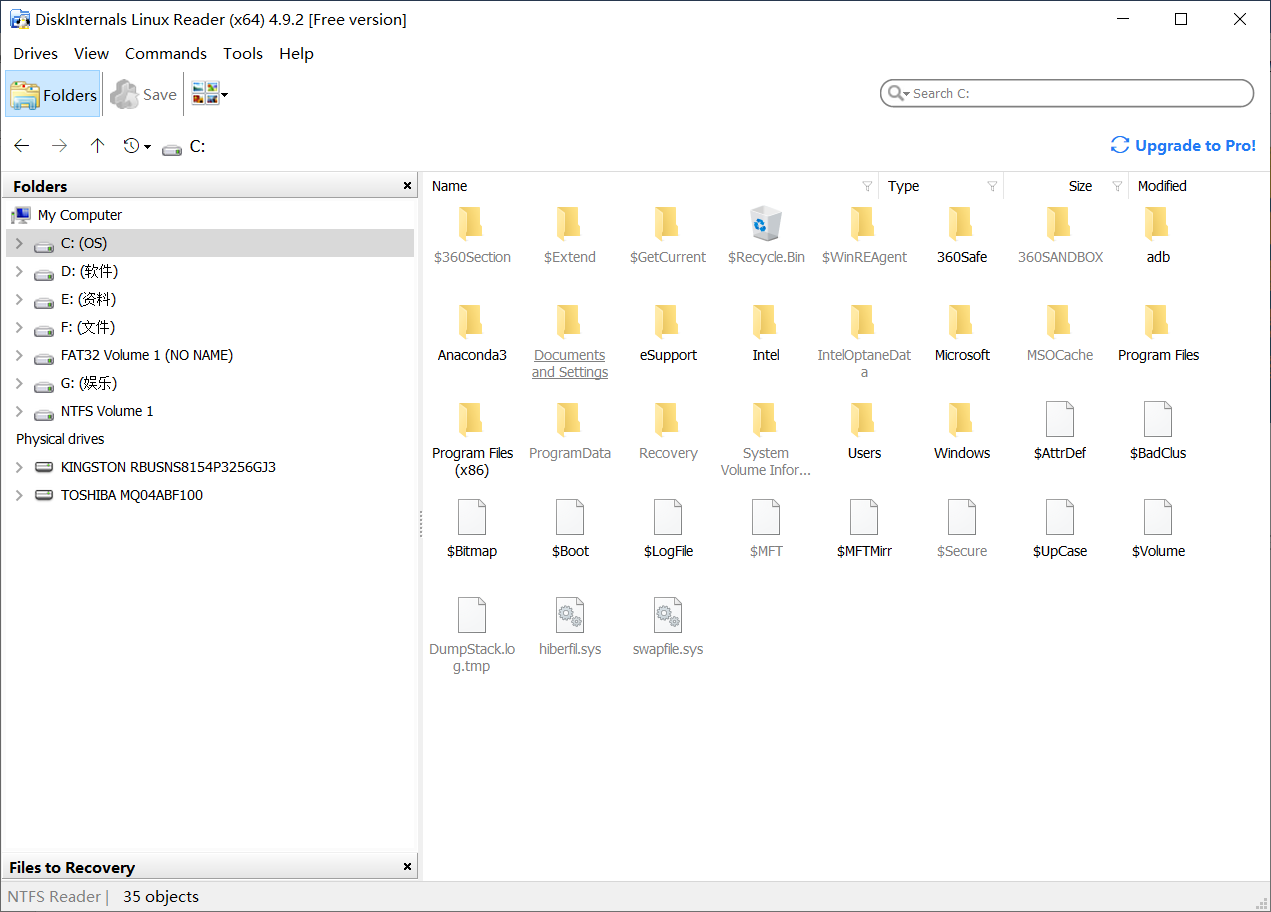Close the Folders panel

point(407,186)
